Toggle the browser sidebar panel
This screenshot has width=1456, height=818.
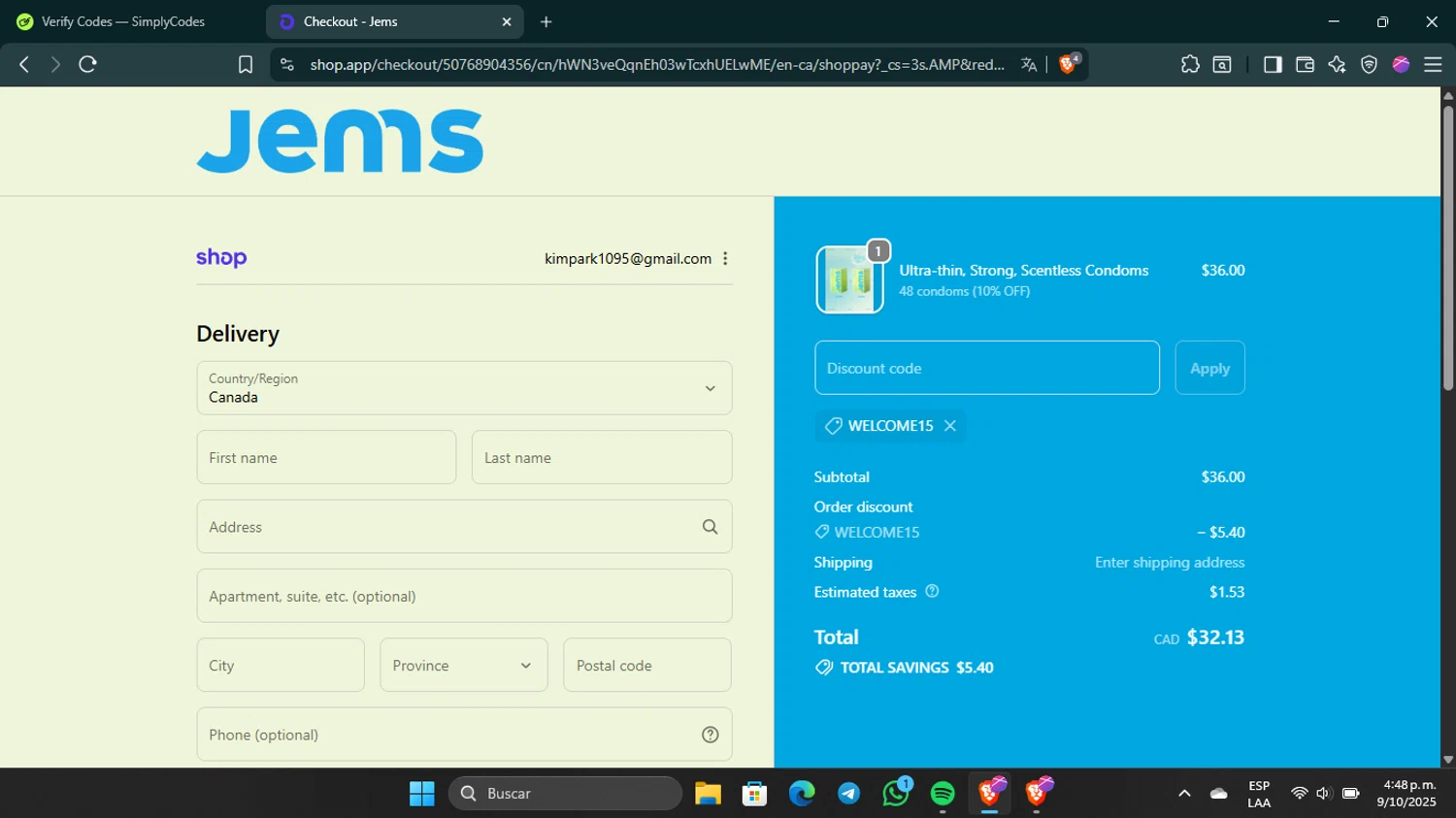(1273, 64)
